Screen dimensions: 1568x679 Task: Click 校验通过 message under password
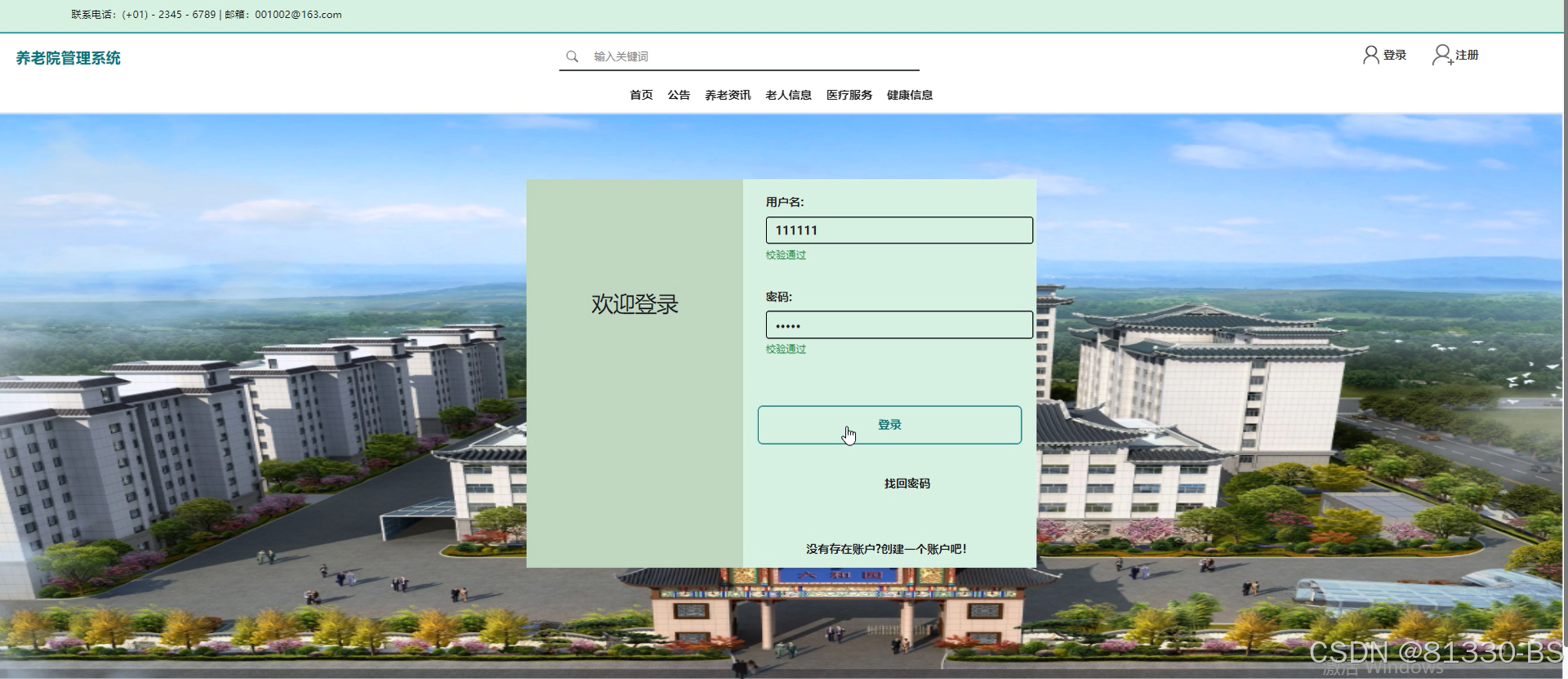pyautogui.click(x=786, y=349)
